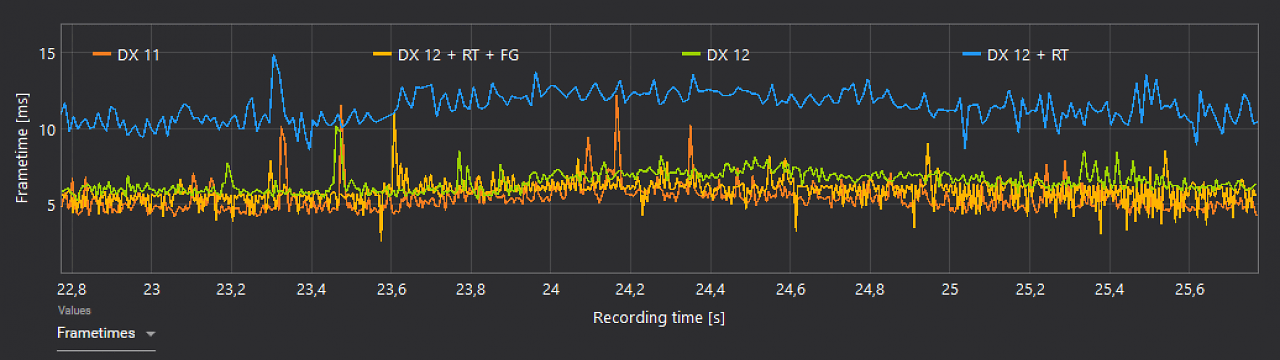Click the 24,8 tick on the time axis

[x=870, y=290]
